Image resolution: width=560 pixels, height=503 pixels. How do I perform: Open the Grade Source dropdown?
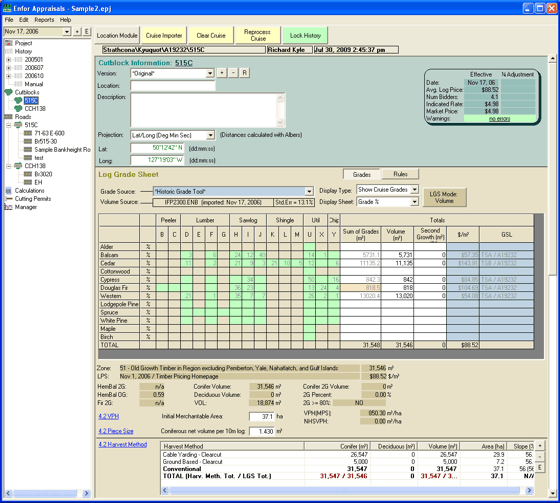point(309,191)
